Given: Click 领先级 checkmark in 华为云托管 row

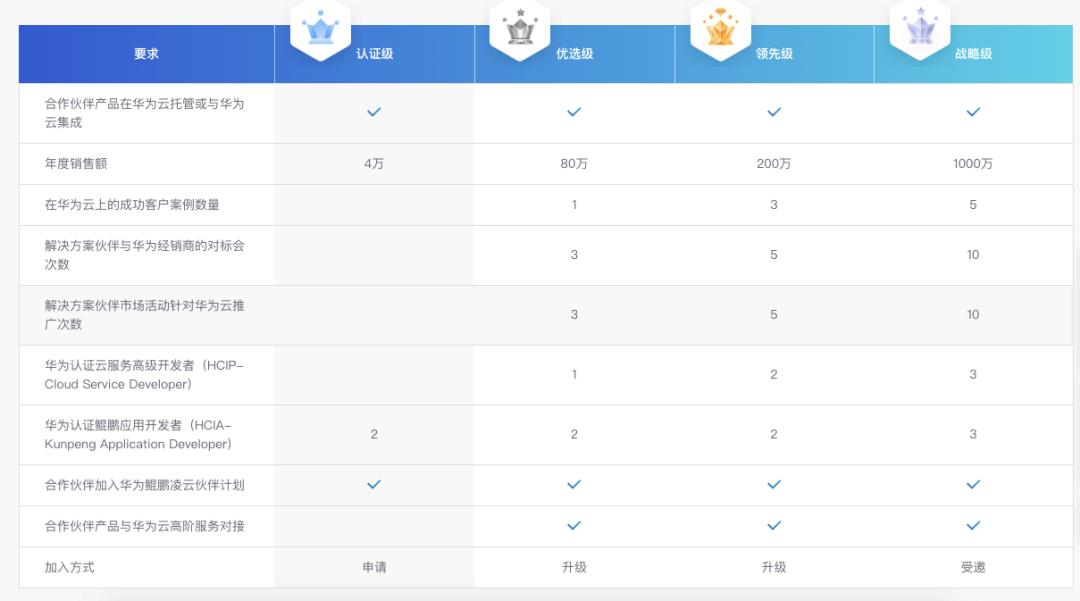Looking at the screenshot, I should click(774, 112).
